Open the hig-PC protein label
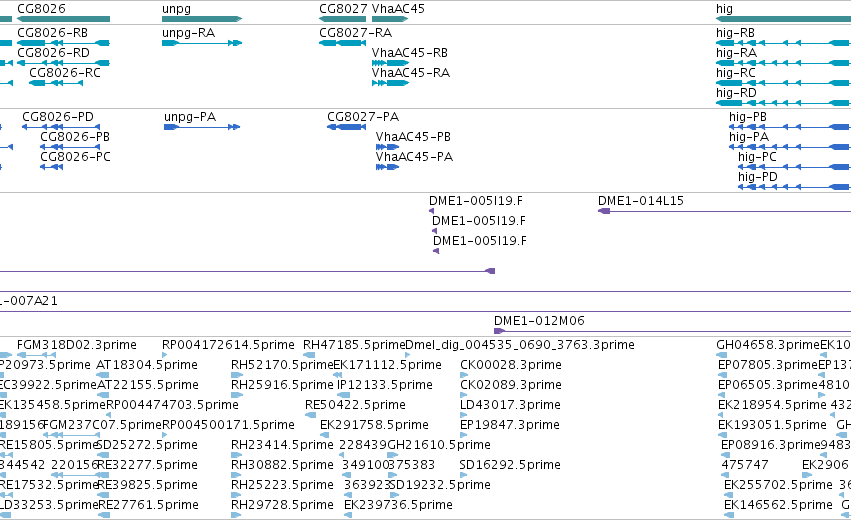 click(x=757, y=157)
